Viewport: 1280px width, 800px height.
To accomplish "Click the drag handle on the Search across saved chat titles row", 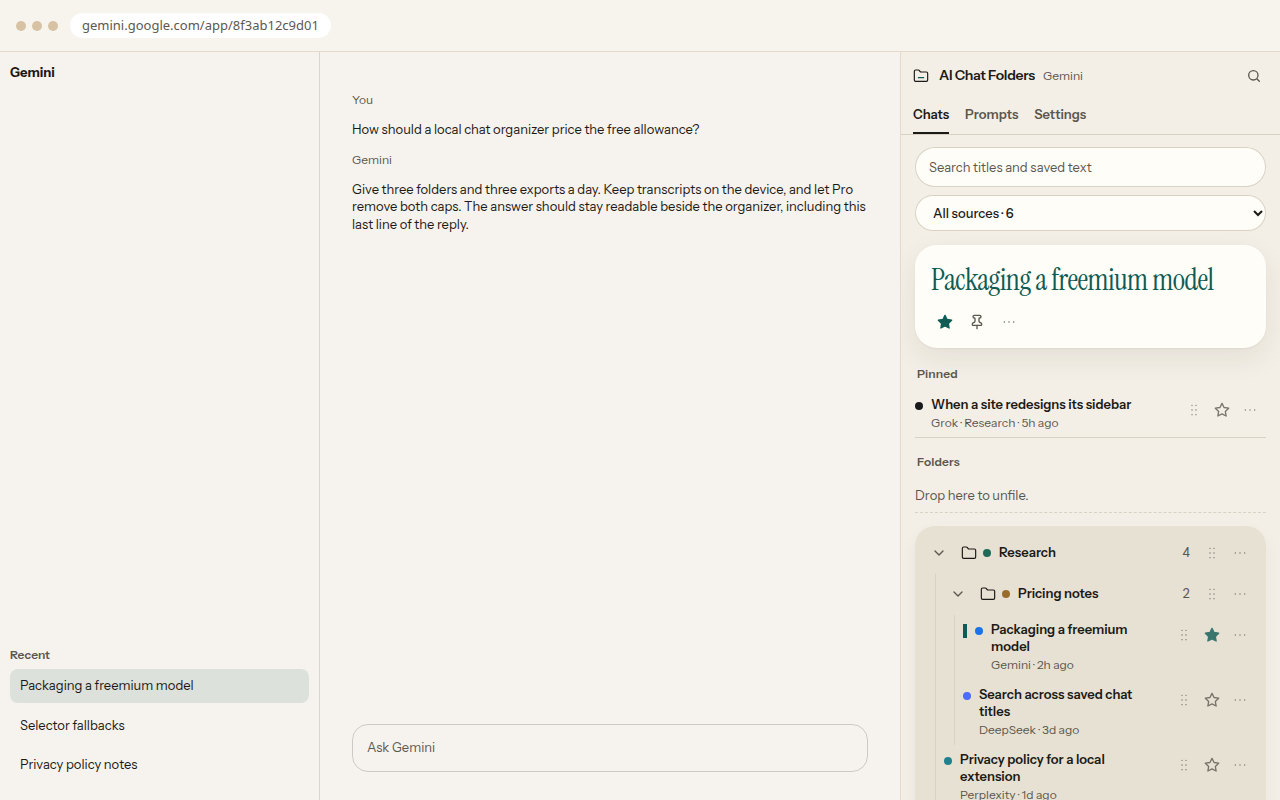I will (x=1184, y=700).
